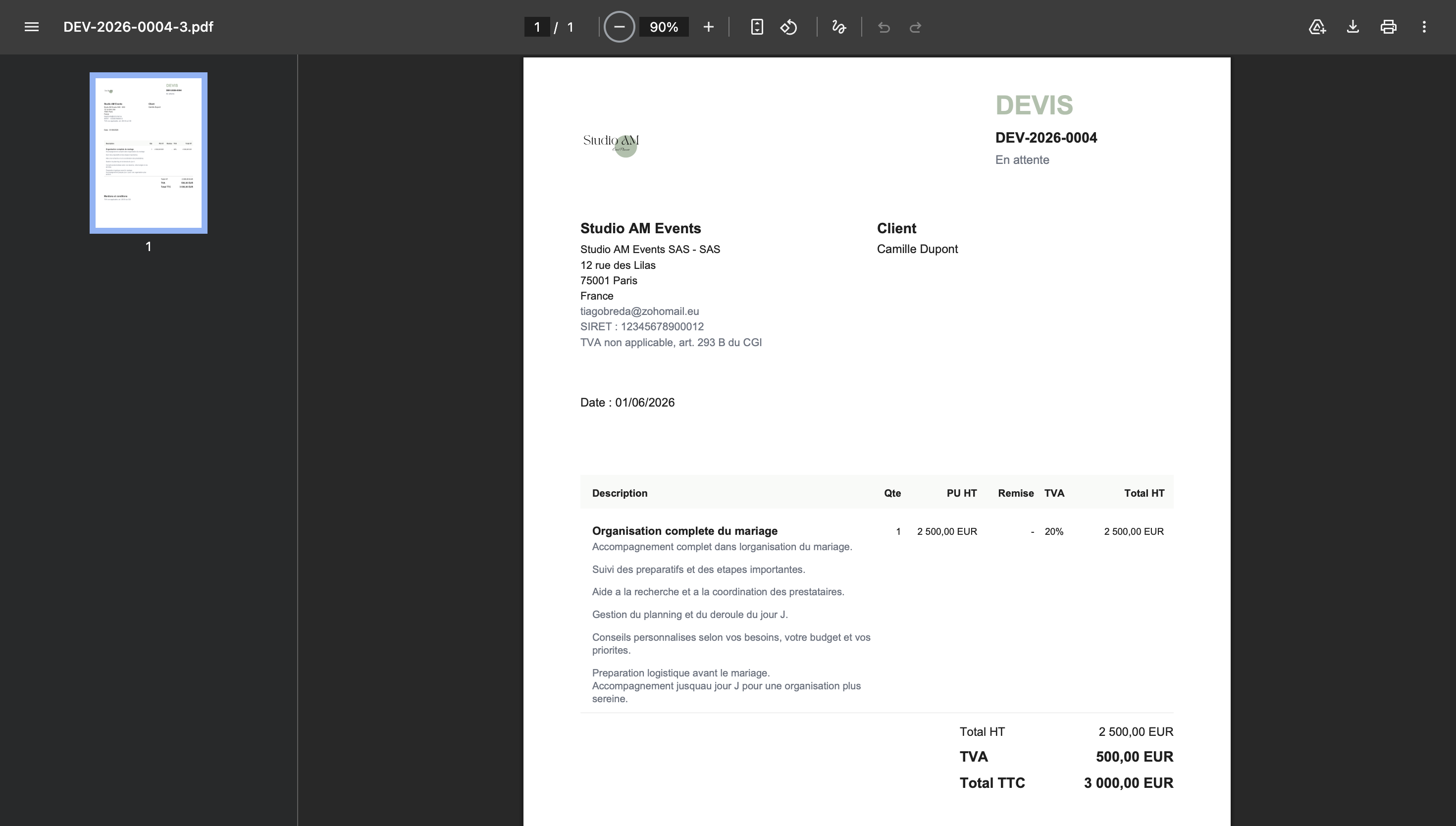Click the Total TTC 3 000,00 EUR amount

(x=1128, y=783)
